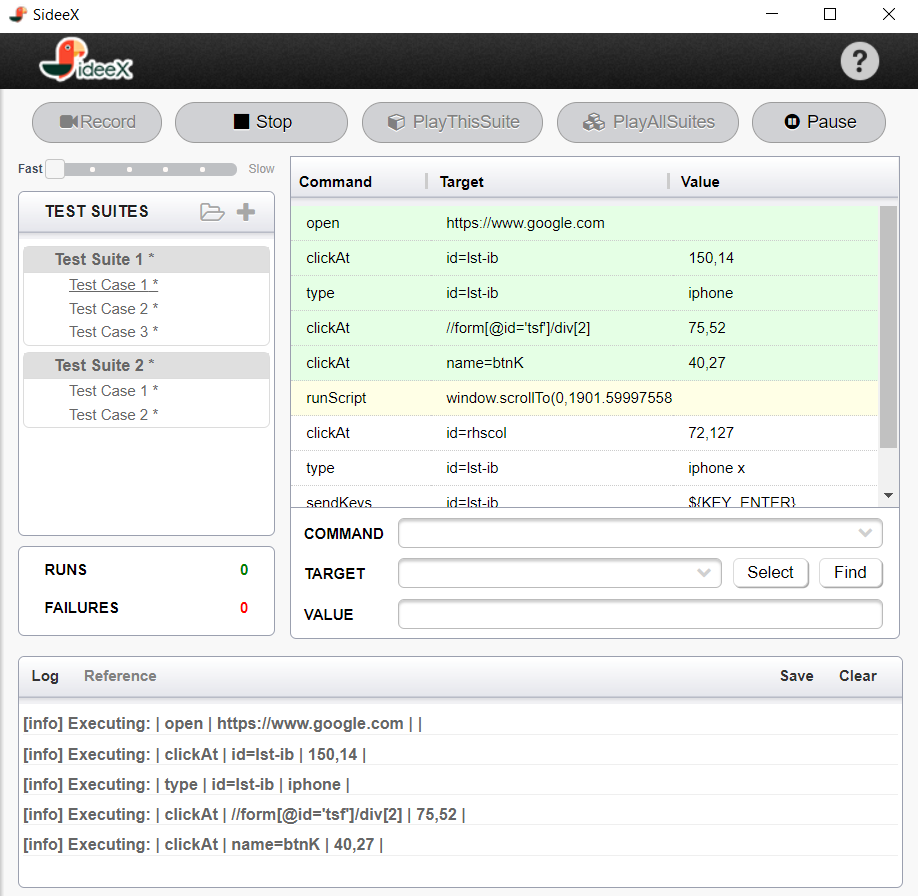The width and height of the screenshot is (918, 896).
Task: Click PlayThisSuite button
Action: click(453, 122)
